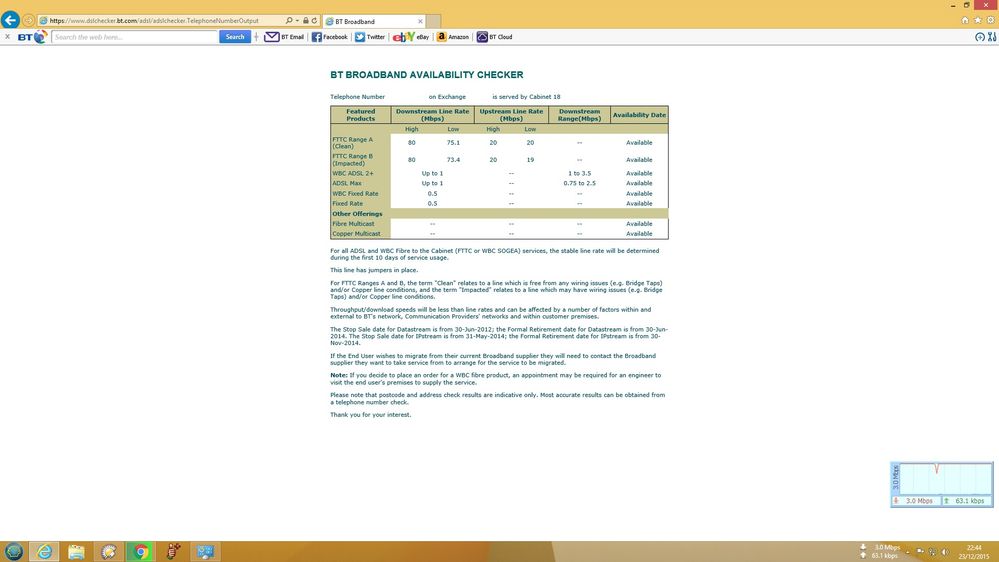The height and width of the screenshot is (562, 999).
Task: Click the 'Fibre Multicast' row label
Action: pyautogui.click(x=354, y=224)
